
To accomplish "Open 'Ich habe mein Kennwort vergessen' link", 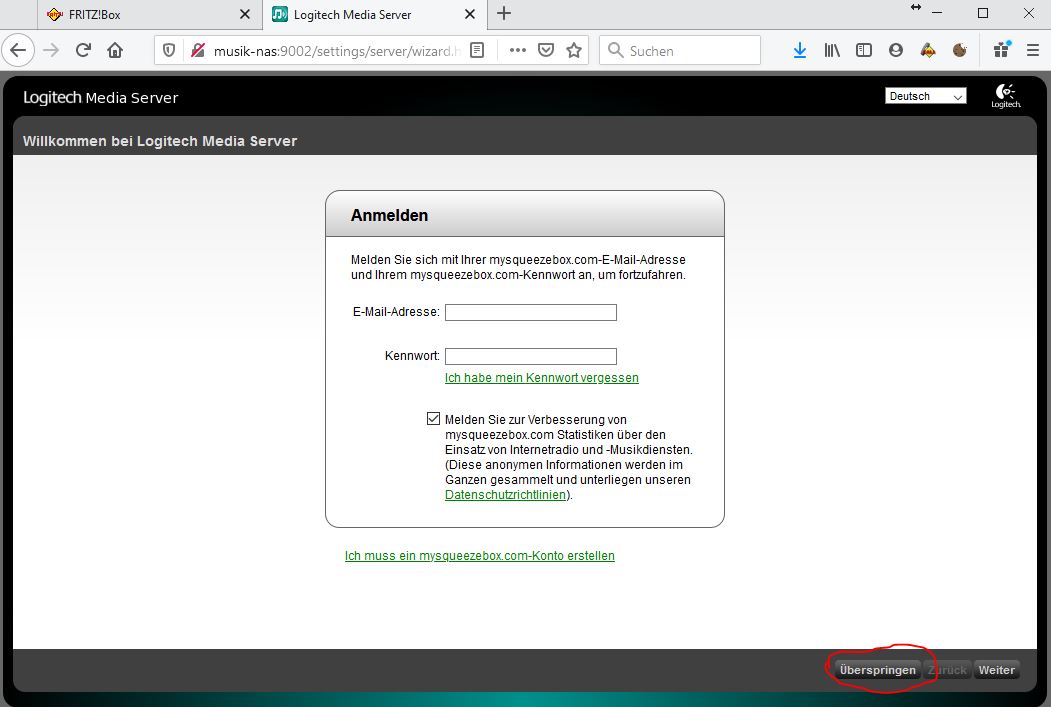I will pyautogui.click(x=542, y=378).
